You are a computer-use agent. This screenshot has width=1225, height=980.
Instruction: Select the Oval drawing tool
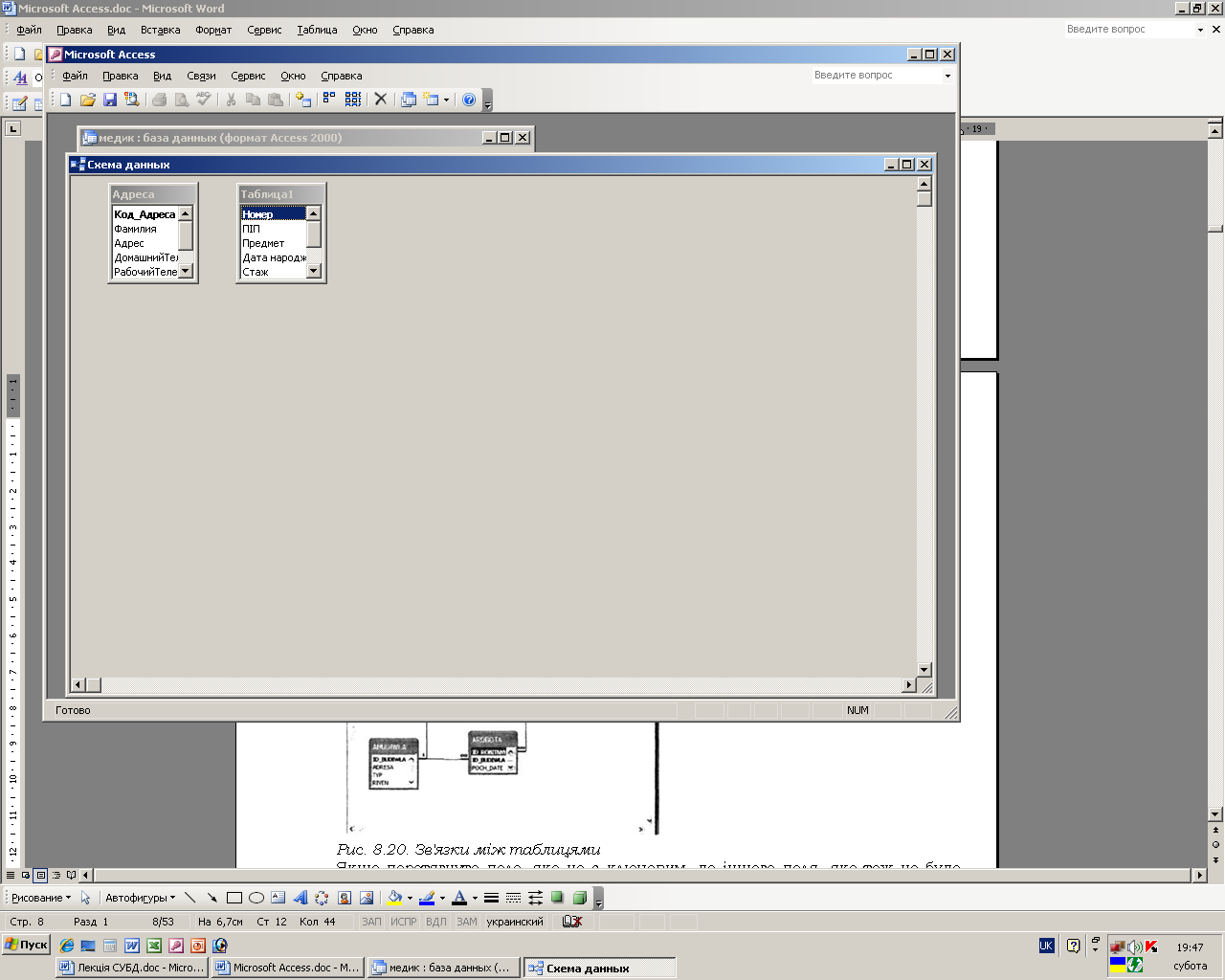[x=256, y=898]
